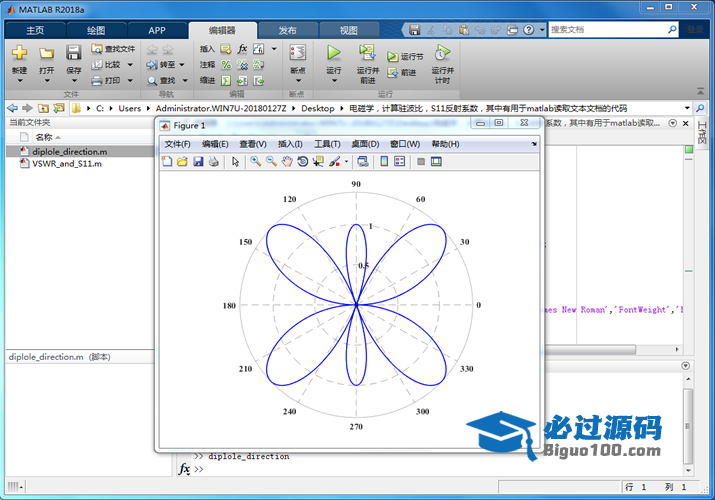Click the Up One Level folder icon
The image size is (715, 500).
click(43, 108)
